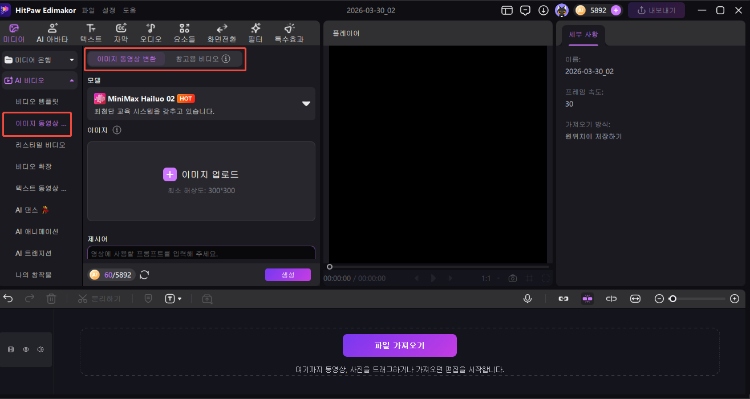The width and height of the screenshot is (750, 399).
Task: Open the 설정 menu in title bar
Action: click(109, 11)
